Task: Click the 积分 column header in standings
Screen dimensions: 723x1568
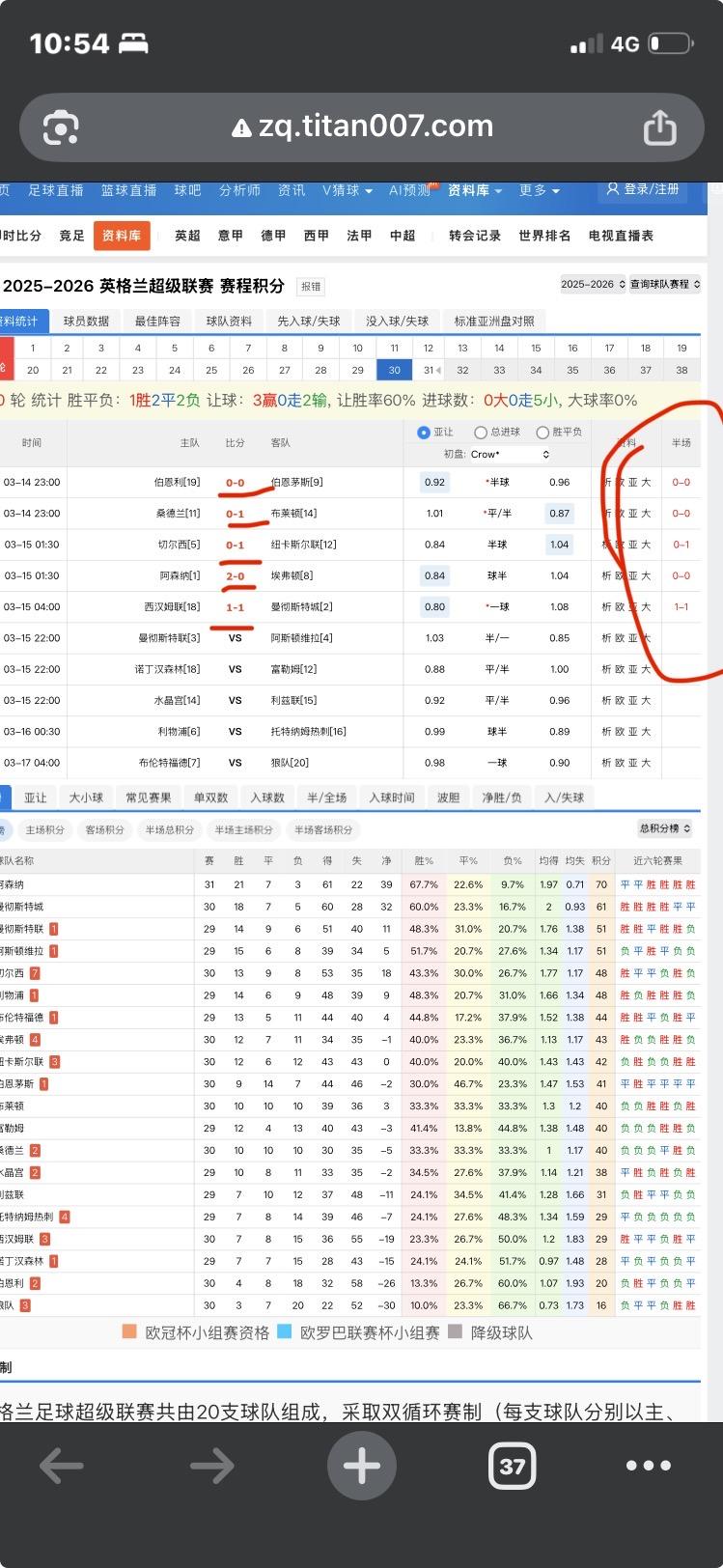Action: tap(601, 860)
